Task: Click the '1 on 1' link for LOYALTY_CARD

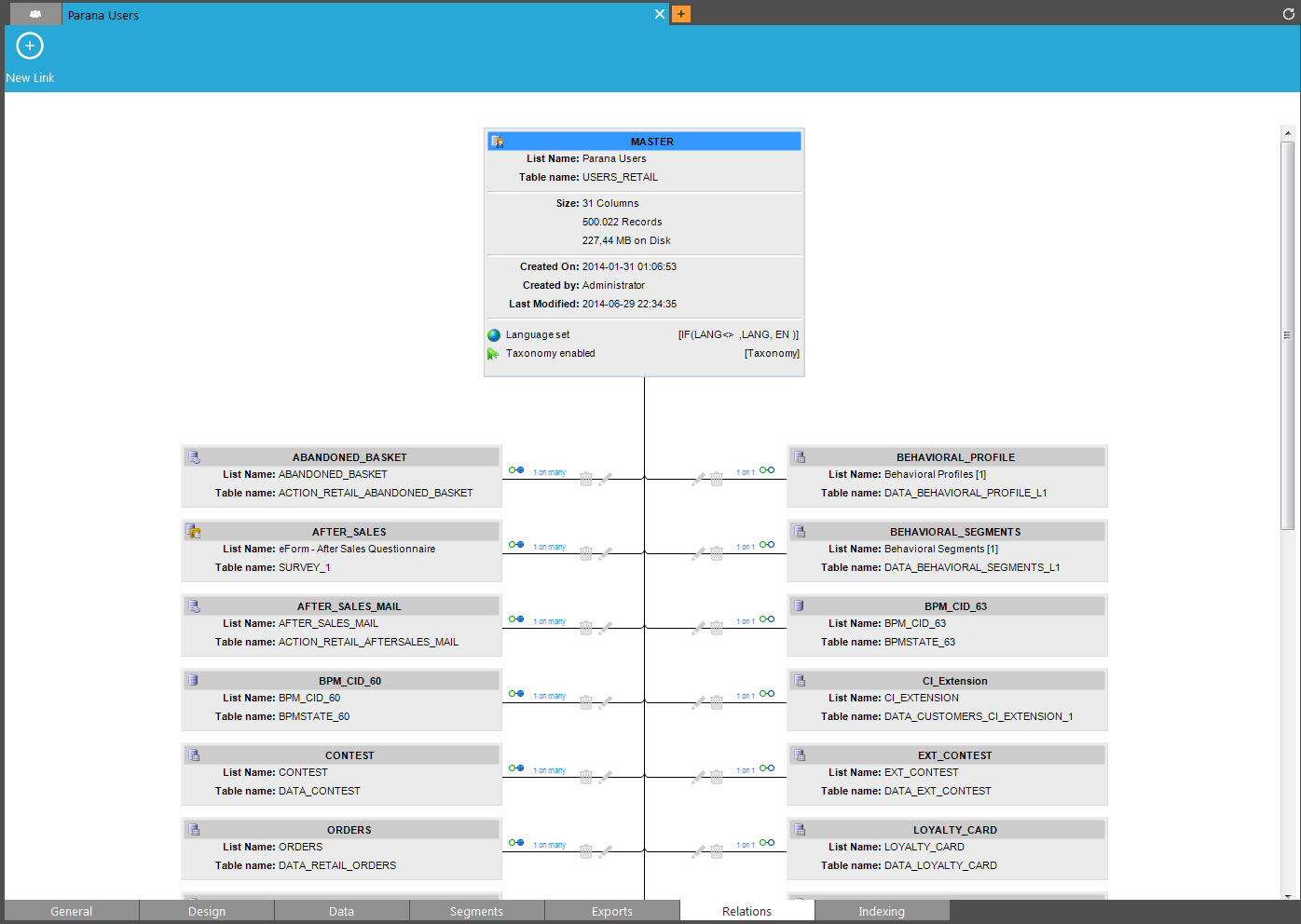Action: 746,845
